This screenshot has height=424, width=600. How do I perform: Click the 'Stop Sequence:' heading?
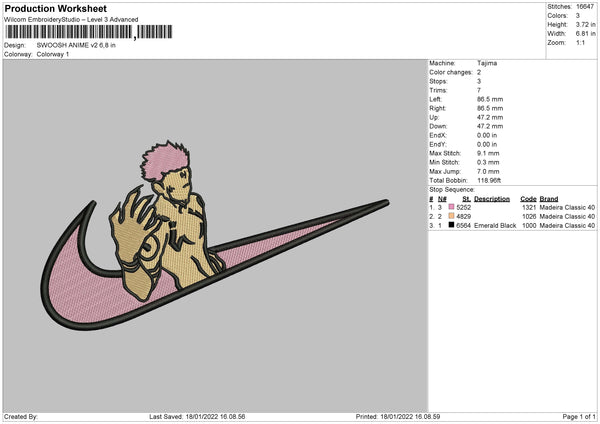(x=452, y=189)
